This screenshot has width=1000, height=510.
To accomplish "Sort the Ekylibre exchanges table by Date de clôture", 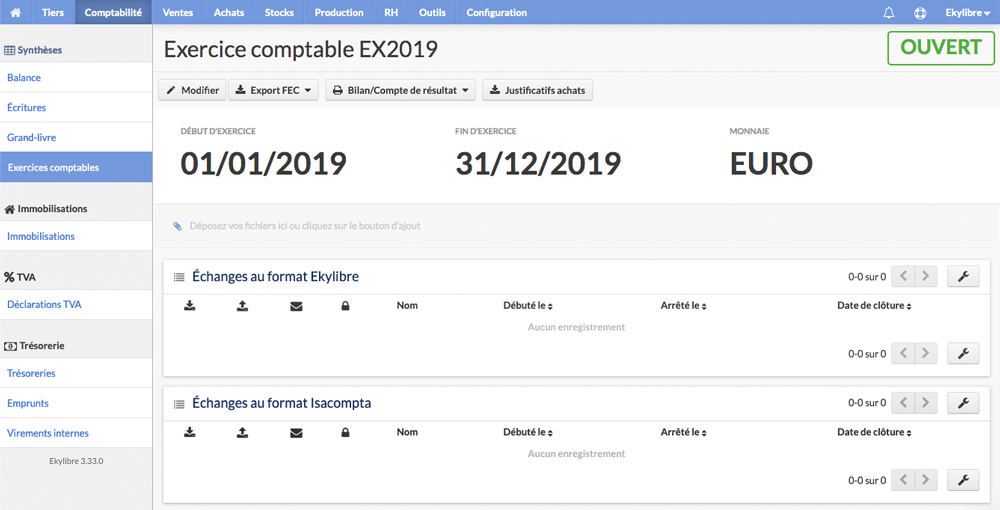I will pos(874,306).
